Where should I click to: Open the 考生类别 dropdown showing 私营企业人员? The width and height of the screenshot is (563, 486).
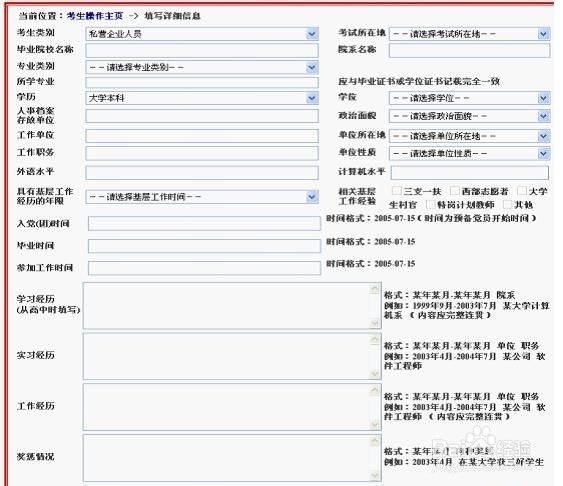202,34
